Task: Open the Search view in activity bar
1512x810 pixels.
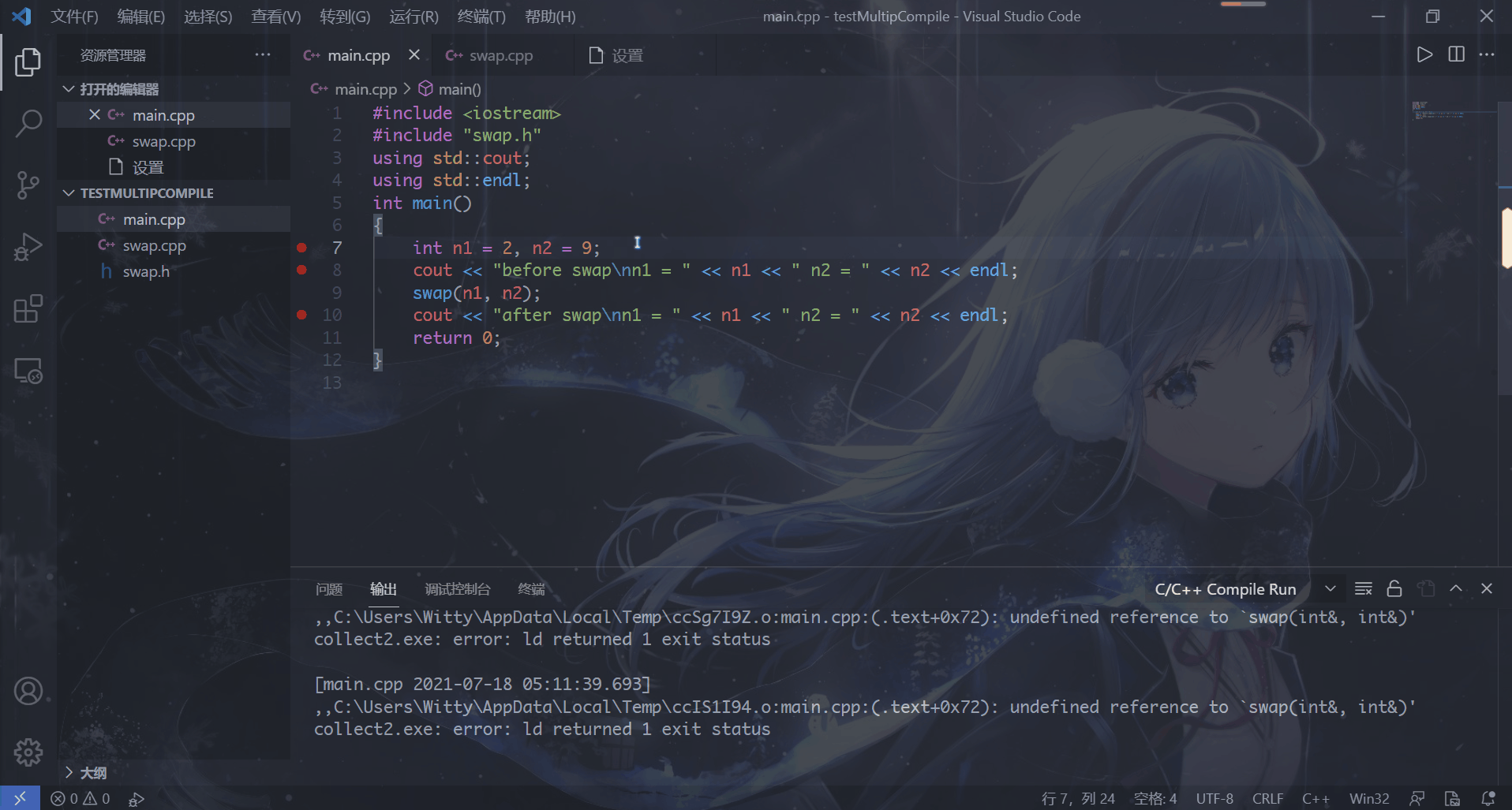Action: point(28,123)
